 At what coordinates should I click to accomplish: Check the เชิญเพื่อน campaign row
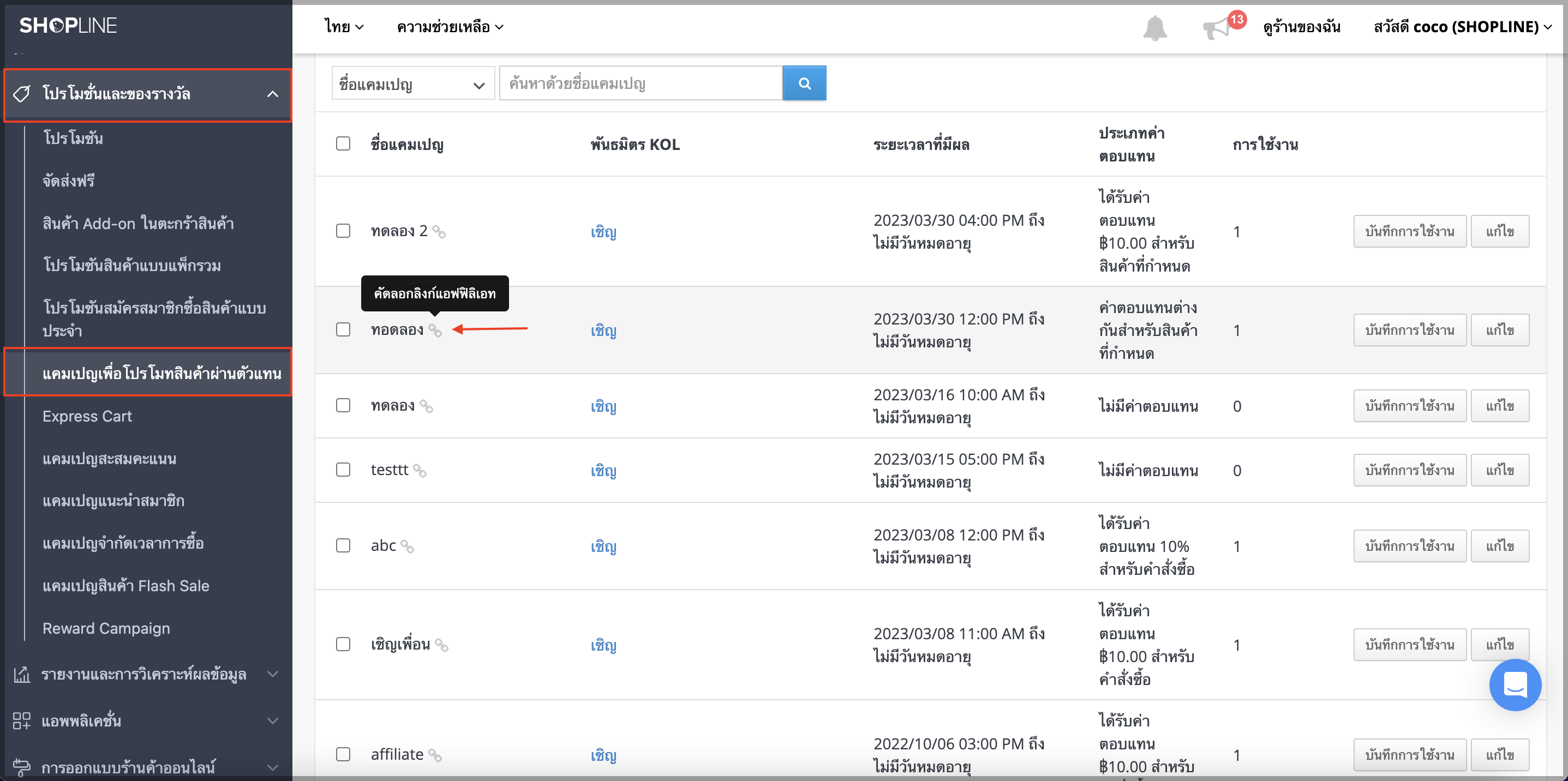point(343,644)
